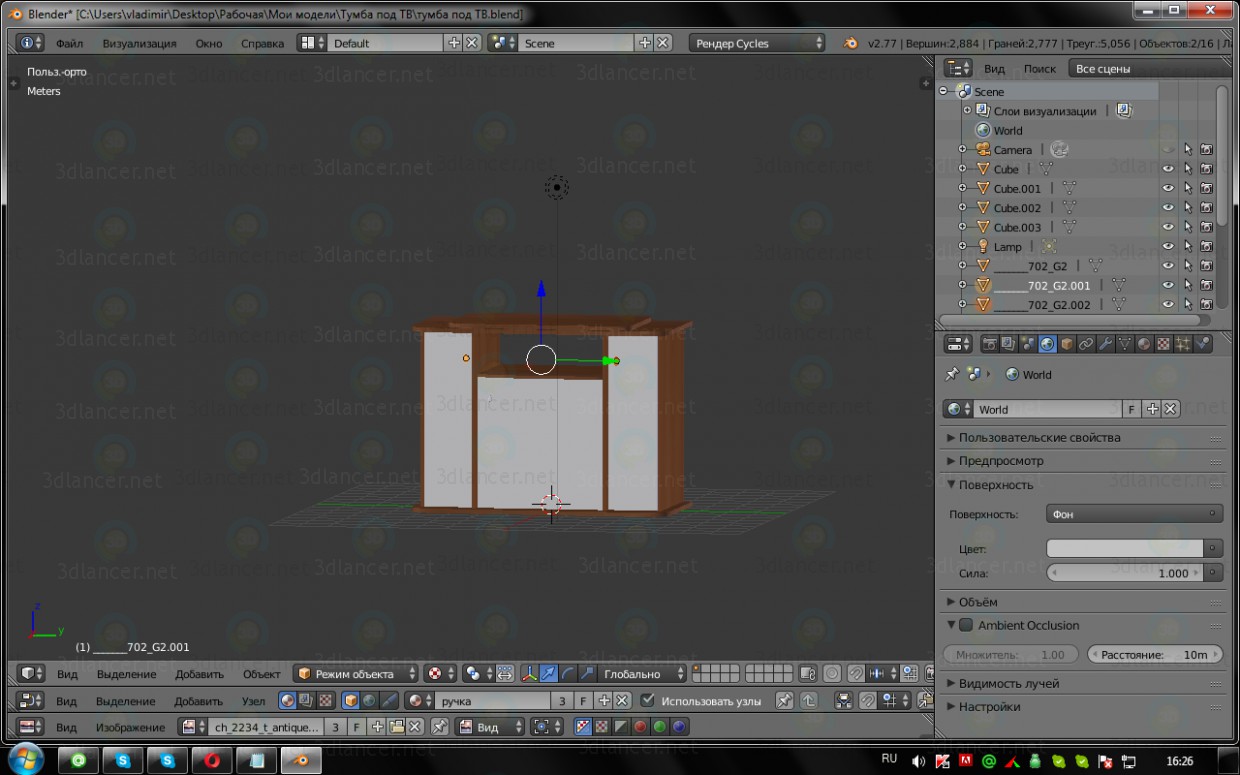Screen dimensions: 1240x775
Task: Toggle visibility of Cube object
Action: [1167, 169]
